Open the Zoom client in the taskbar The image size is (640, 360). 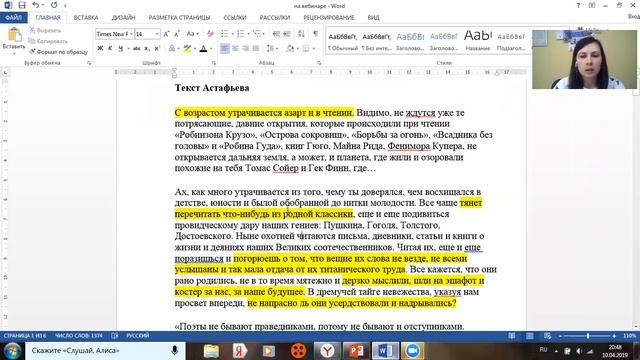(x=412, y=351)
